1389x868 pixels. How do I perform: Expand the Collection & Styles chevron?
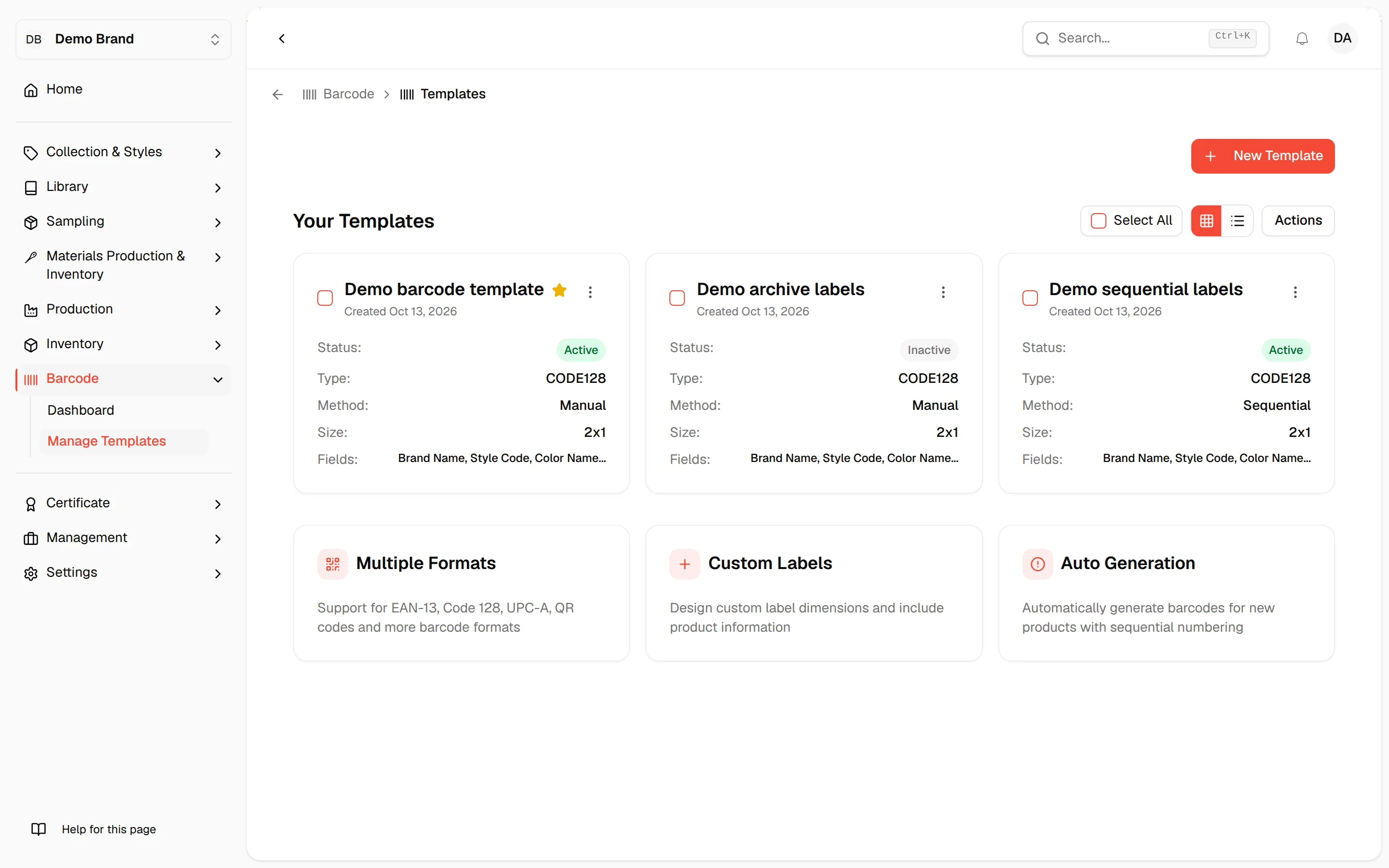(x=218, y=153)
